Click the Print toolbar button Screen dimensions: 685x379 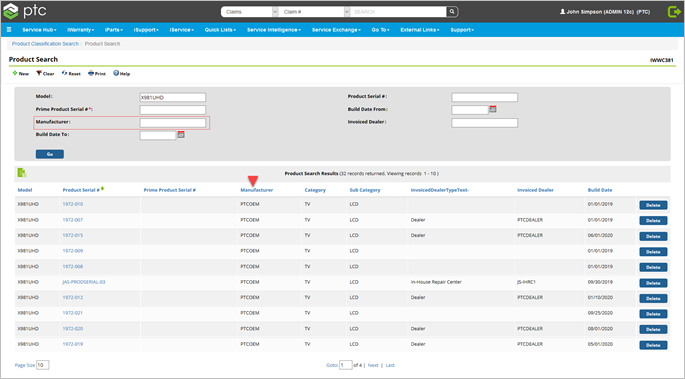(x=97, y=73)
